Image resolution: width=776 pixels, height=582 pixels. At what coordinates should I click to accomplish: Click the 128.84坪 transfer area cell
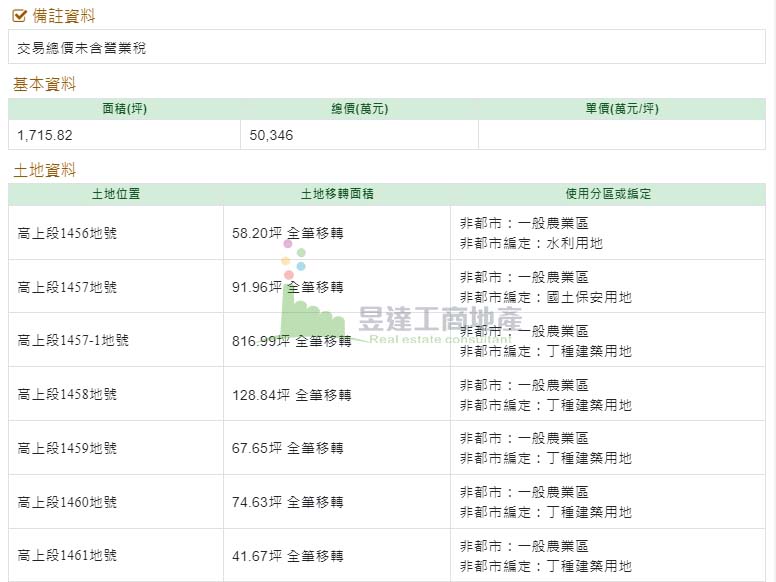(x=291, y=394)
